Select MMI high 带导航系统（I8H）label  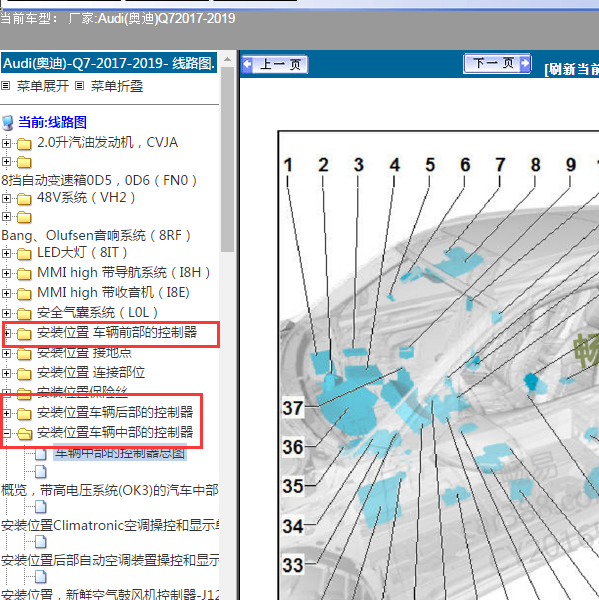pos(124,272)
